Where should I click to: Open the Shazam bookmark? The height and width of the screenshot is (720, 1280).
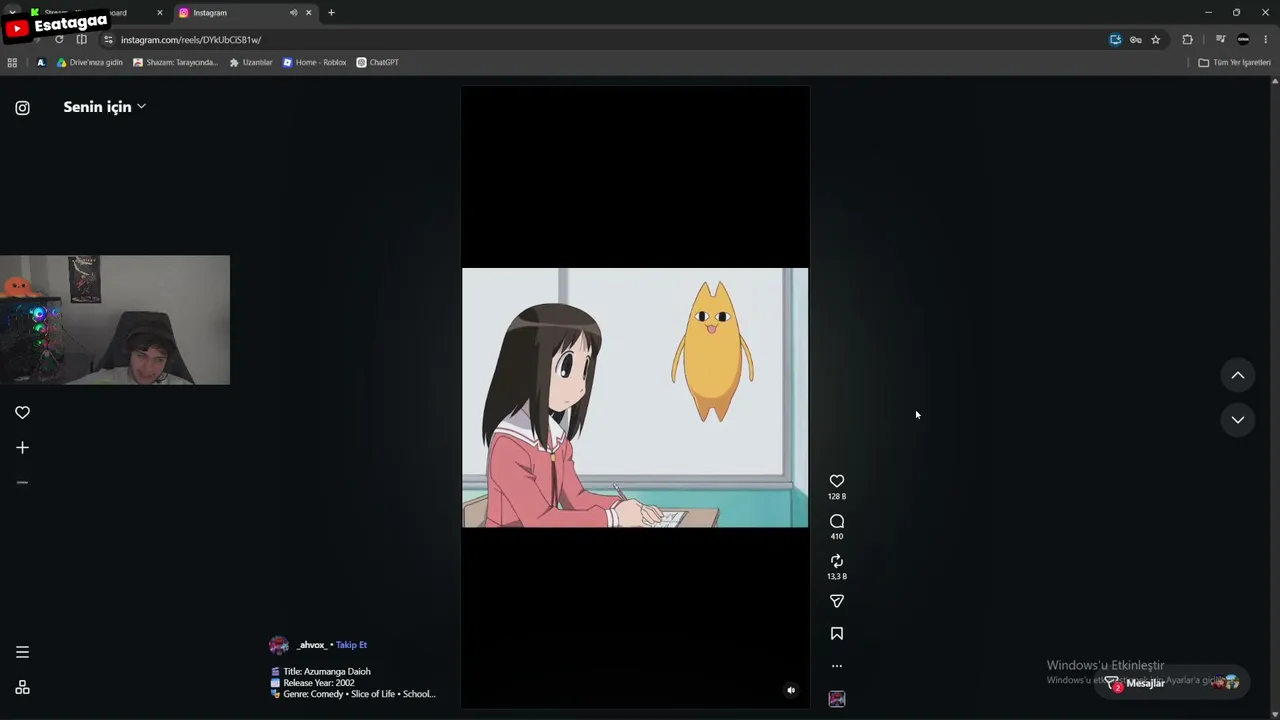[x=176, y=63]
